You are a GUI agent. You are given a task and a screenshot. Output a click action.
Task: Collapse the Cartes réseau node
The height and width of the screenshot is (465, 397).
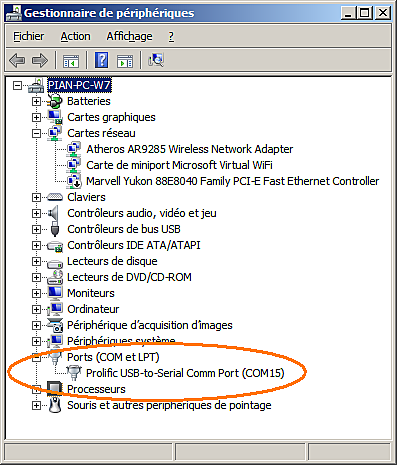pos(36,133)
